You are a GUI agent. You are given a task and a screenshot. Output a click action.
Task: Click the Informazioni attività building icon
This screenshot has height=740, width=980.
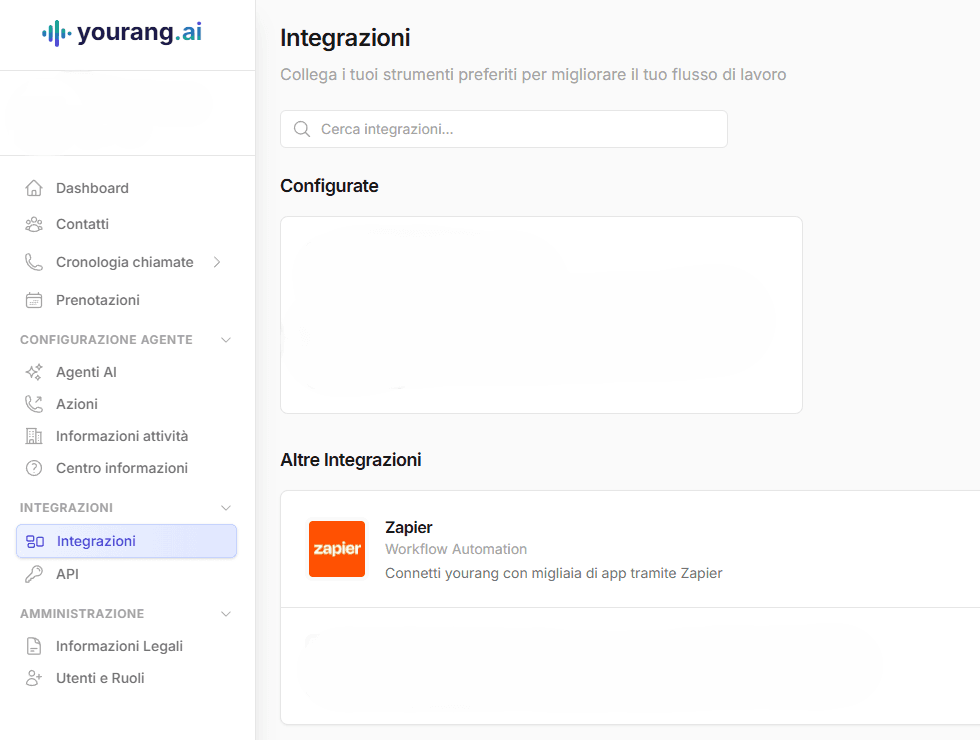click(x=34, y=436)
